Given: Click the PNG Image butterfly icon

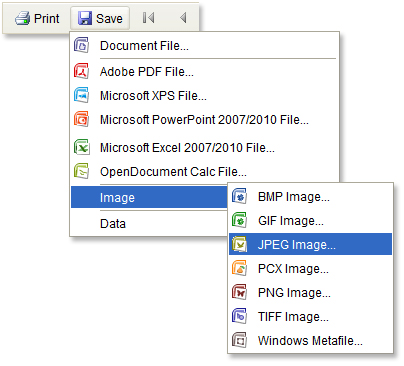Looking at the screenshot, I should click(x=239, y=292).
